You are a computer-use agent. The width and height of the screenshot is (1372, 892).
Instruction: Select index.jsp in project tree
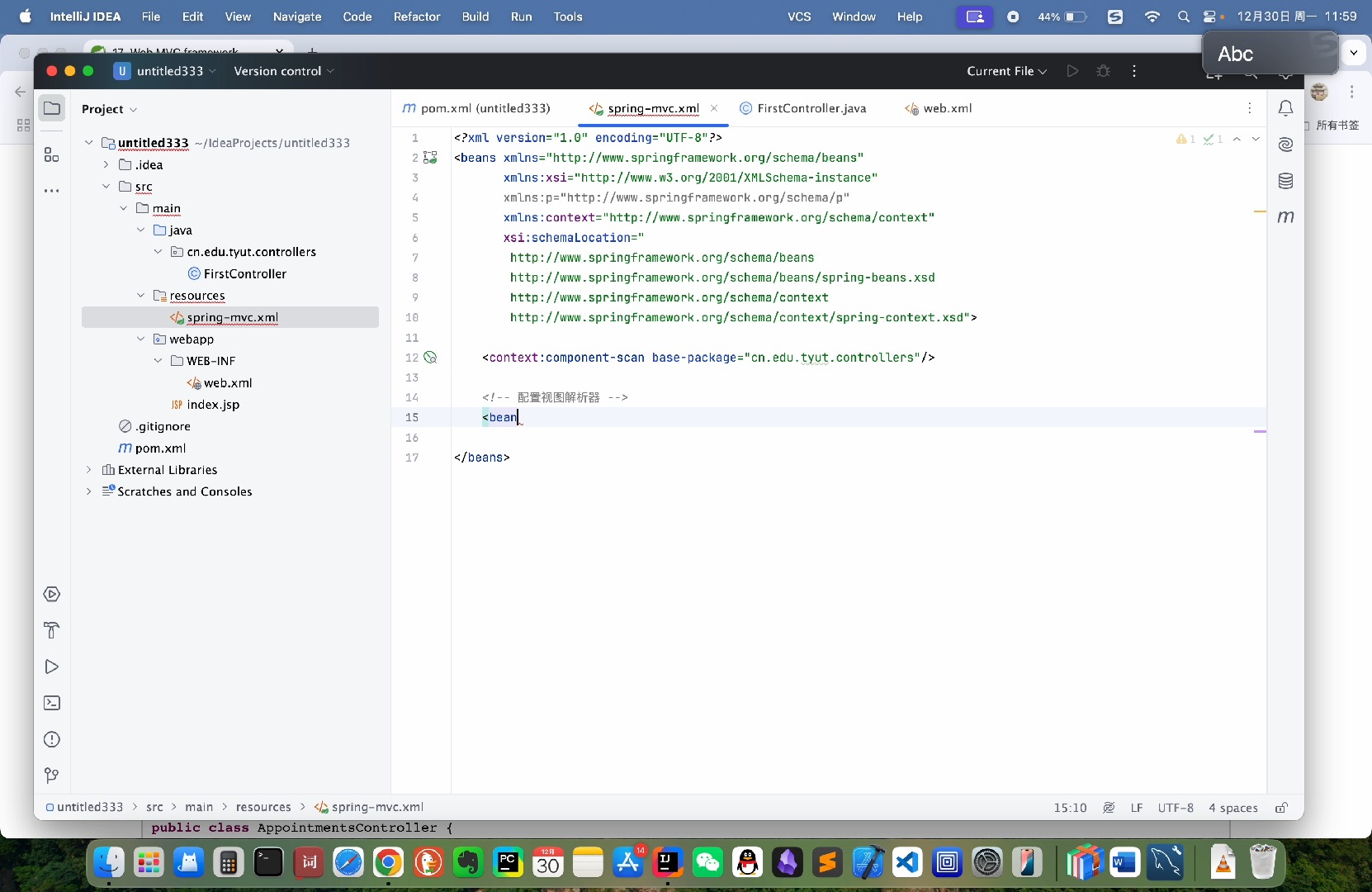coord(205,405)
